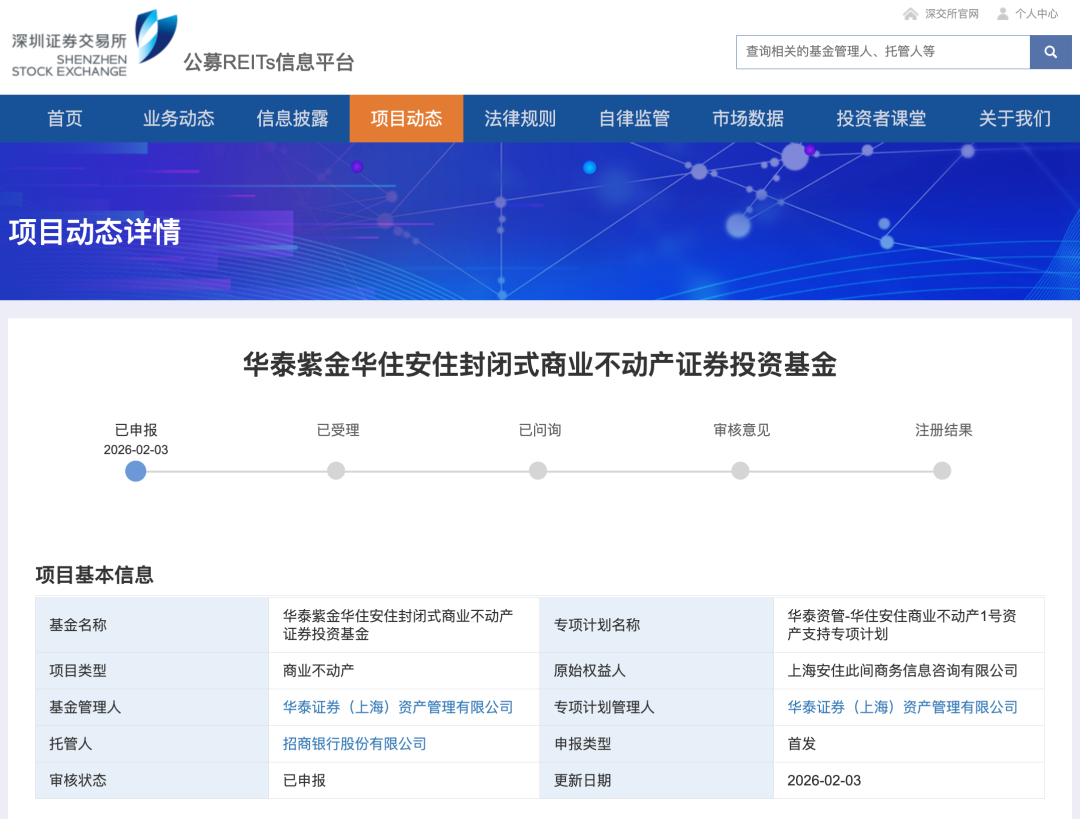
Task: Click the 已问询 progress step dot
Action: 538,471
